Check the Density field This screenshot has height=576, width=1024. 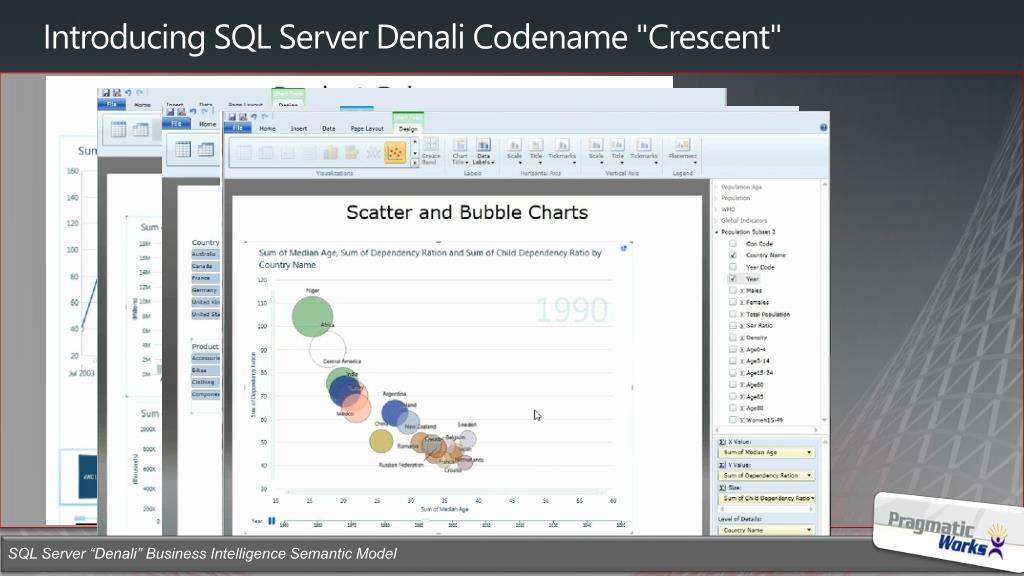pos(733,337)
